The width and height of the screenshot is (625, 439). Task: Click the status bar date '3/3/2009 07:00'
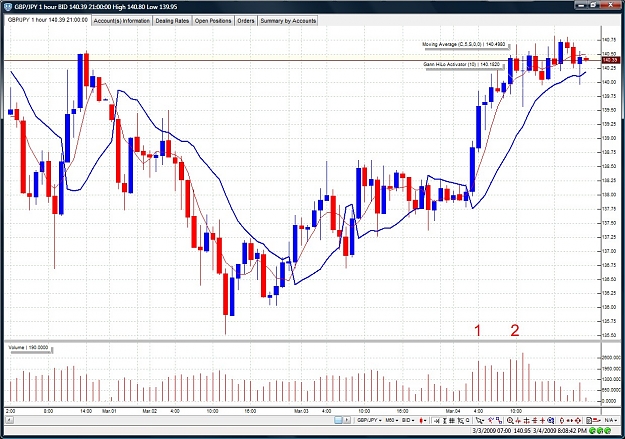(x=491, y=431)
